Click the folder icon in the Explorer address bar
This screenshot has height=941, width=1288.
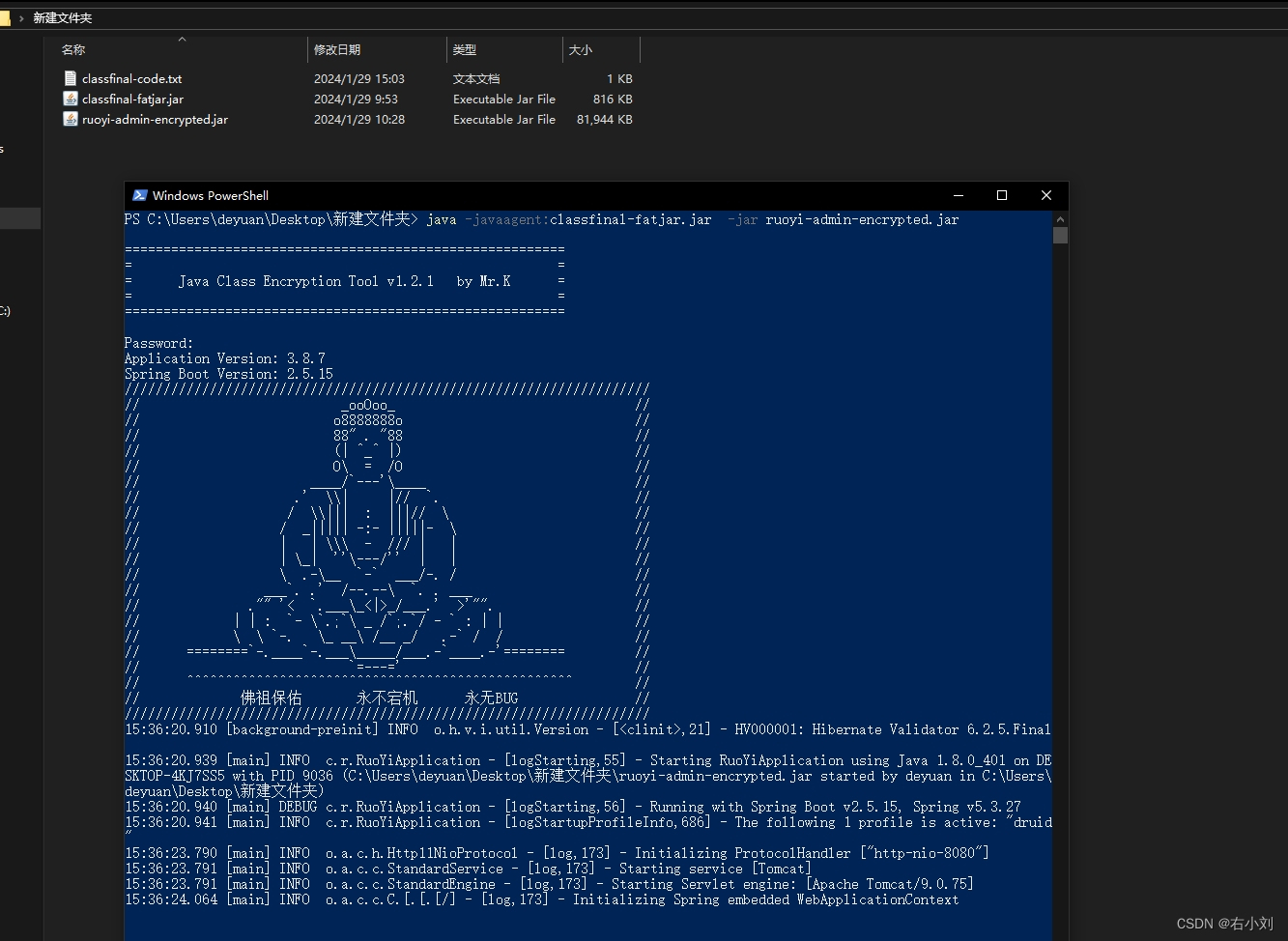5,17
